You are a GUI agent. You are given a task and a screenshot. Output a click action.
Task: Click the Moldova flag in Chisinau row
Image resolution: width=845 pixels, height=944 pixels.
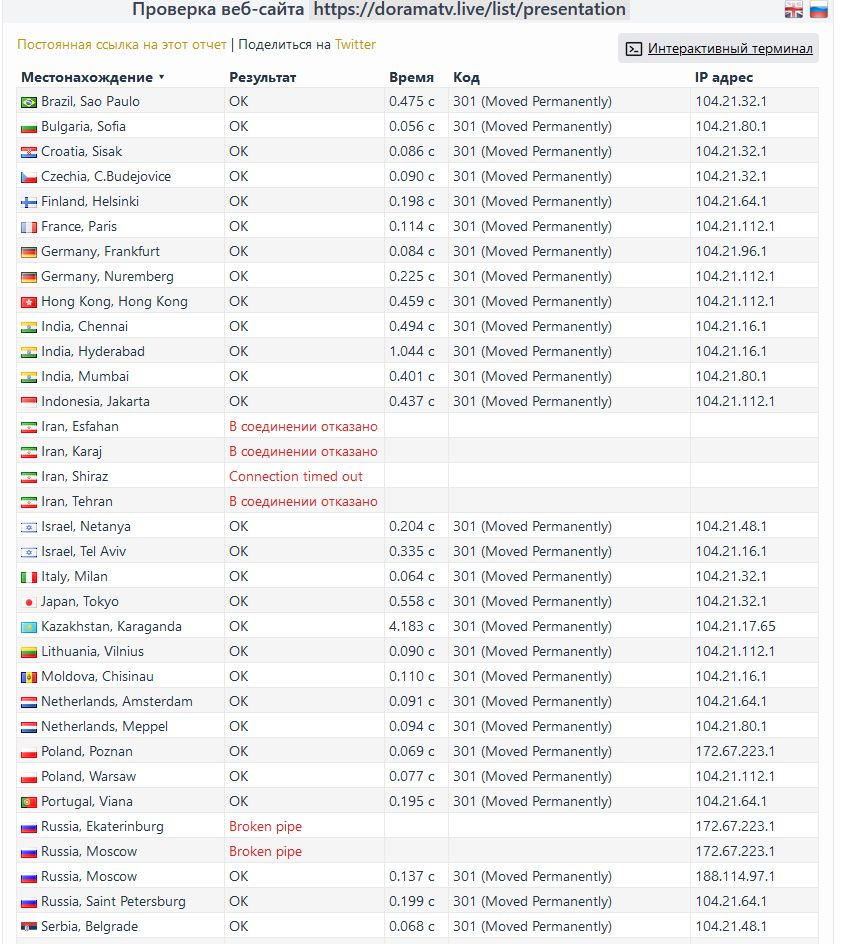(x=29, y=677)
